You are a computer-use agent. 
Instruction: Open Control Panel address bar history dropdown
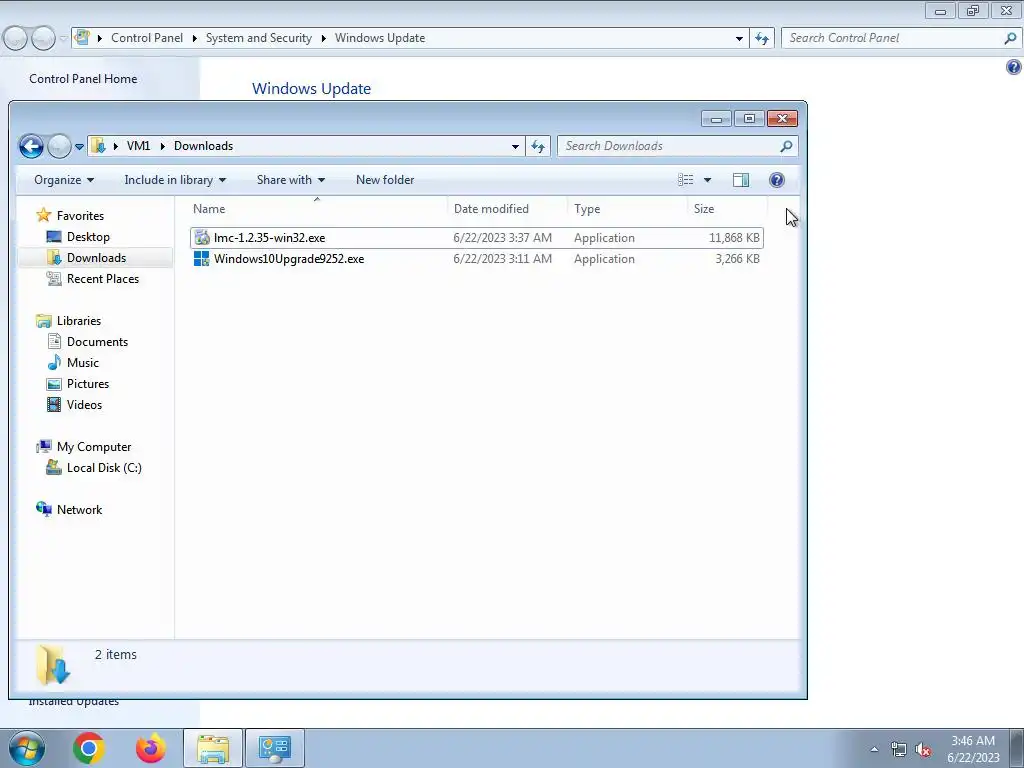739,39
